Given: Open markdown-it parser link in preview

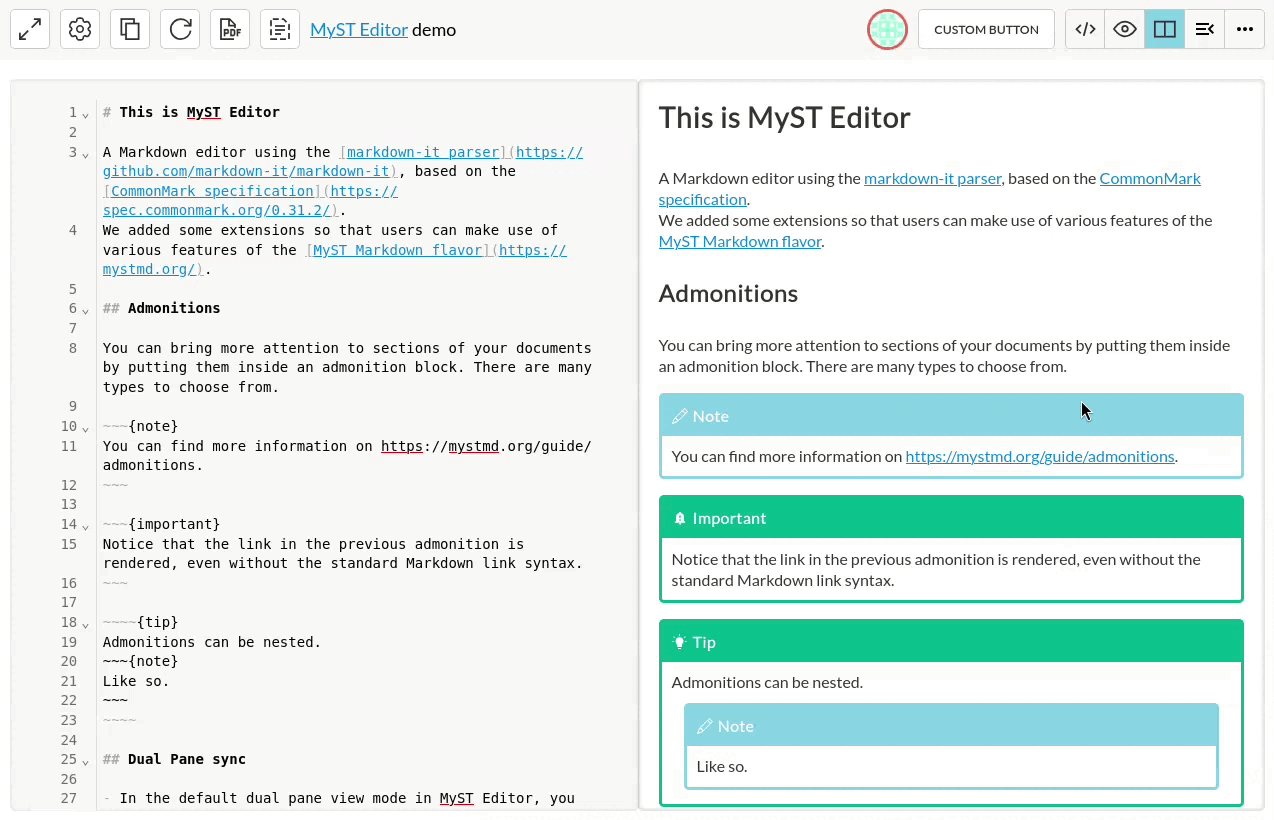Looking at the screenshot, I should click(932, 178).
